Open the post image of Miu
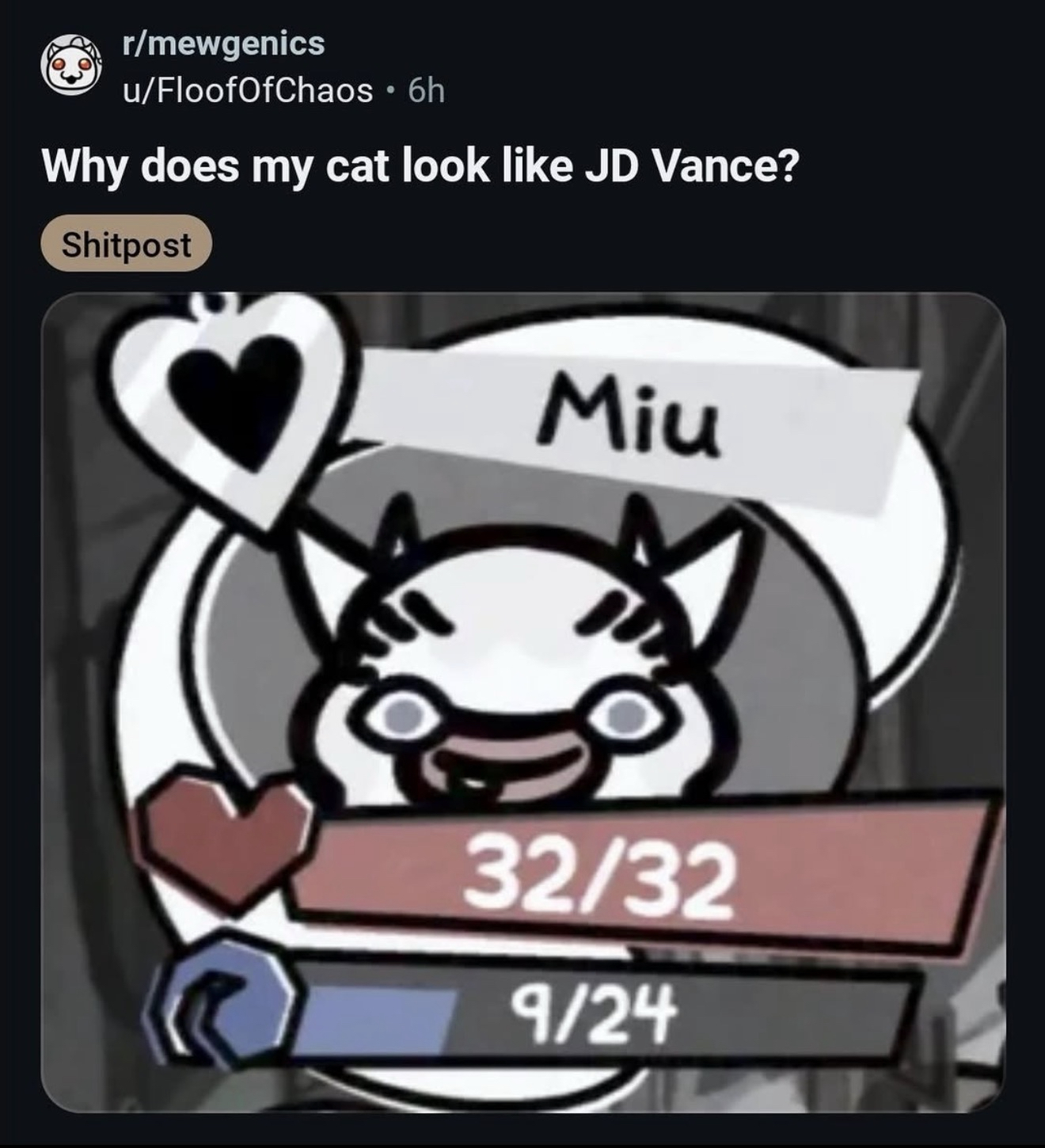Screen dimensions: 1045x1148 [x=523, y=702]
